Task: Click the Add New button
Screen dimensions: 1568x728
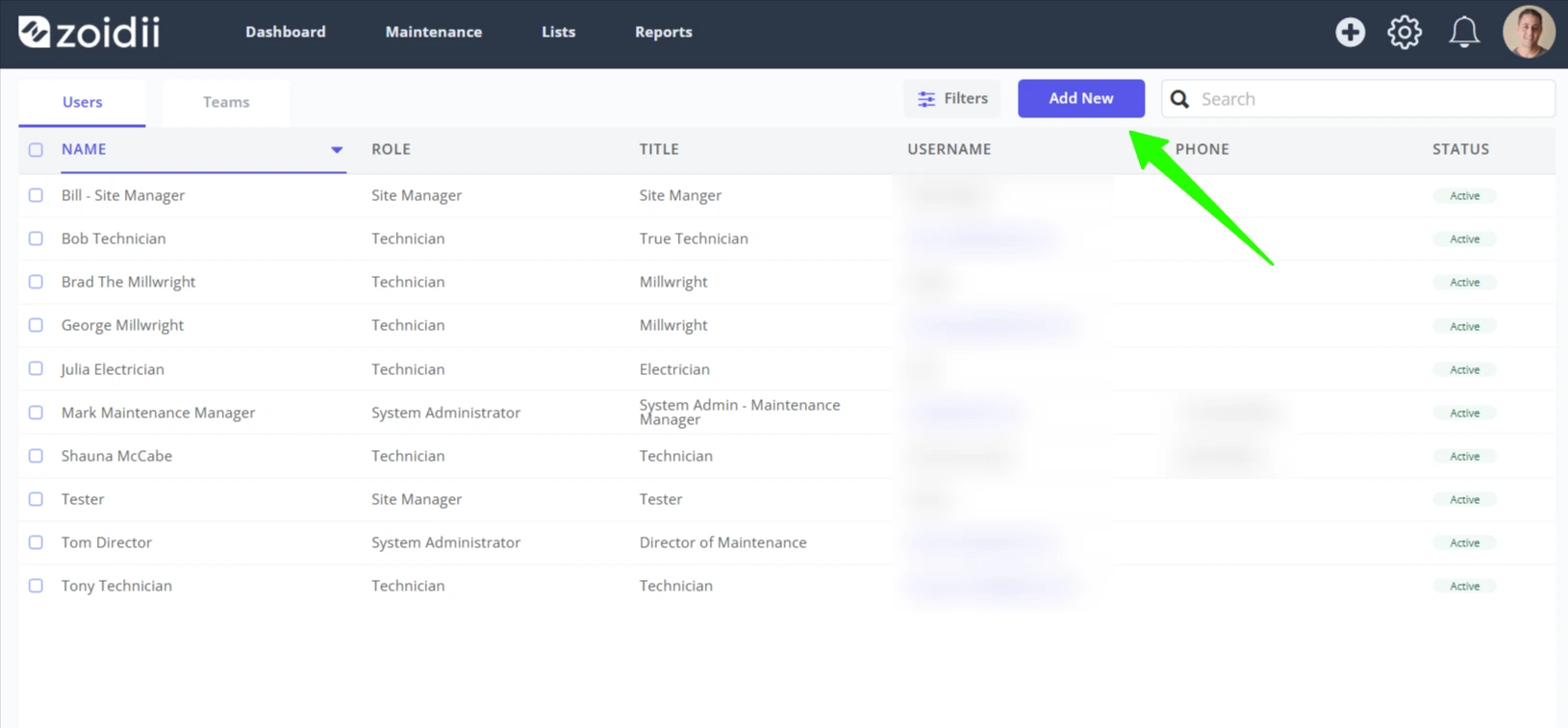Action: (x=1081, y=98)
